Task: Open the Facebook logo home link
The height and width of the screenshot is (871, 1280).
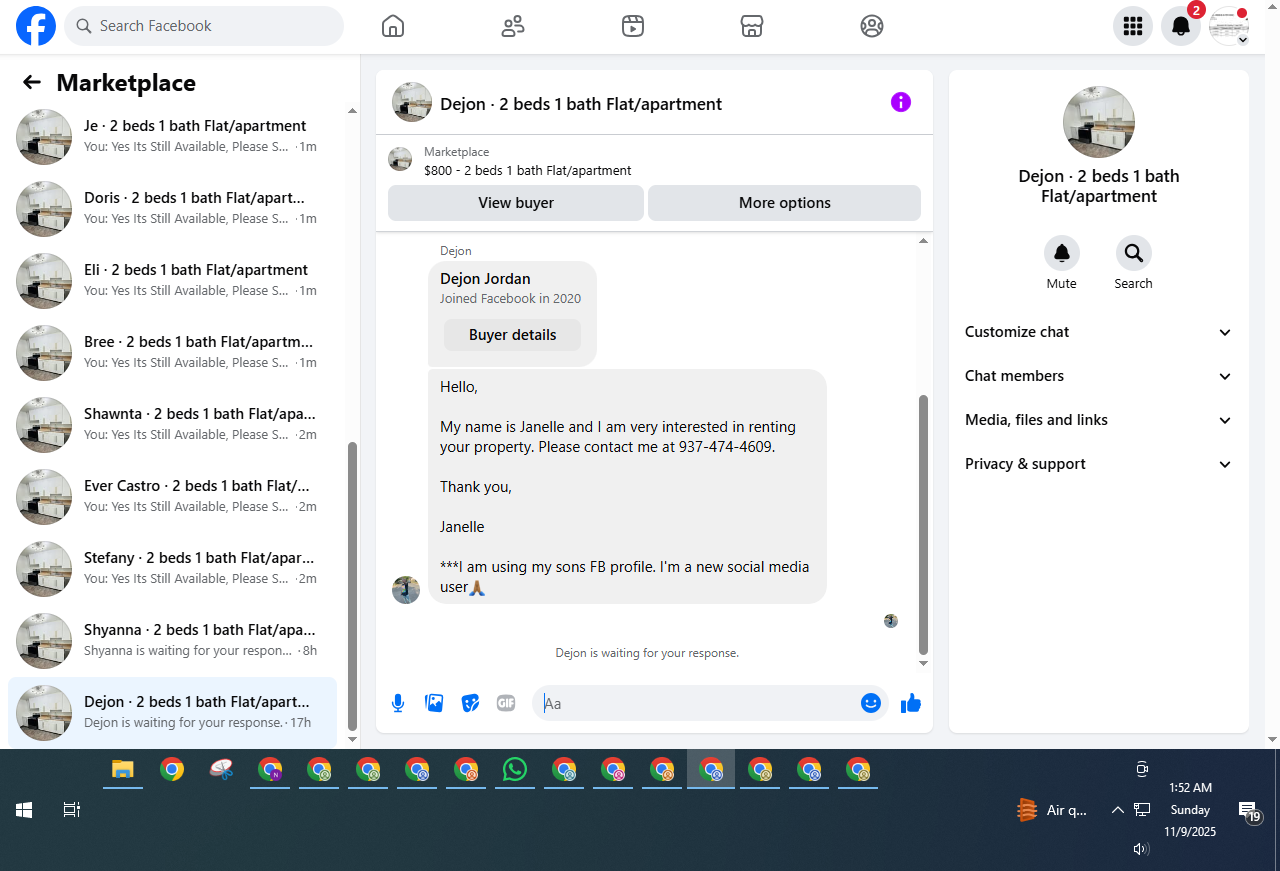Action: coord(36,26)
